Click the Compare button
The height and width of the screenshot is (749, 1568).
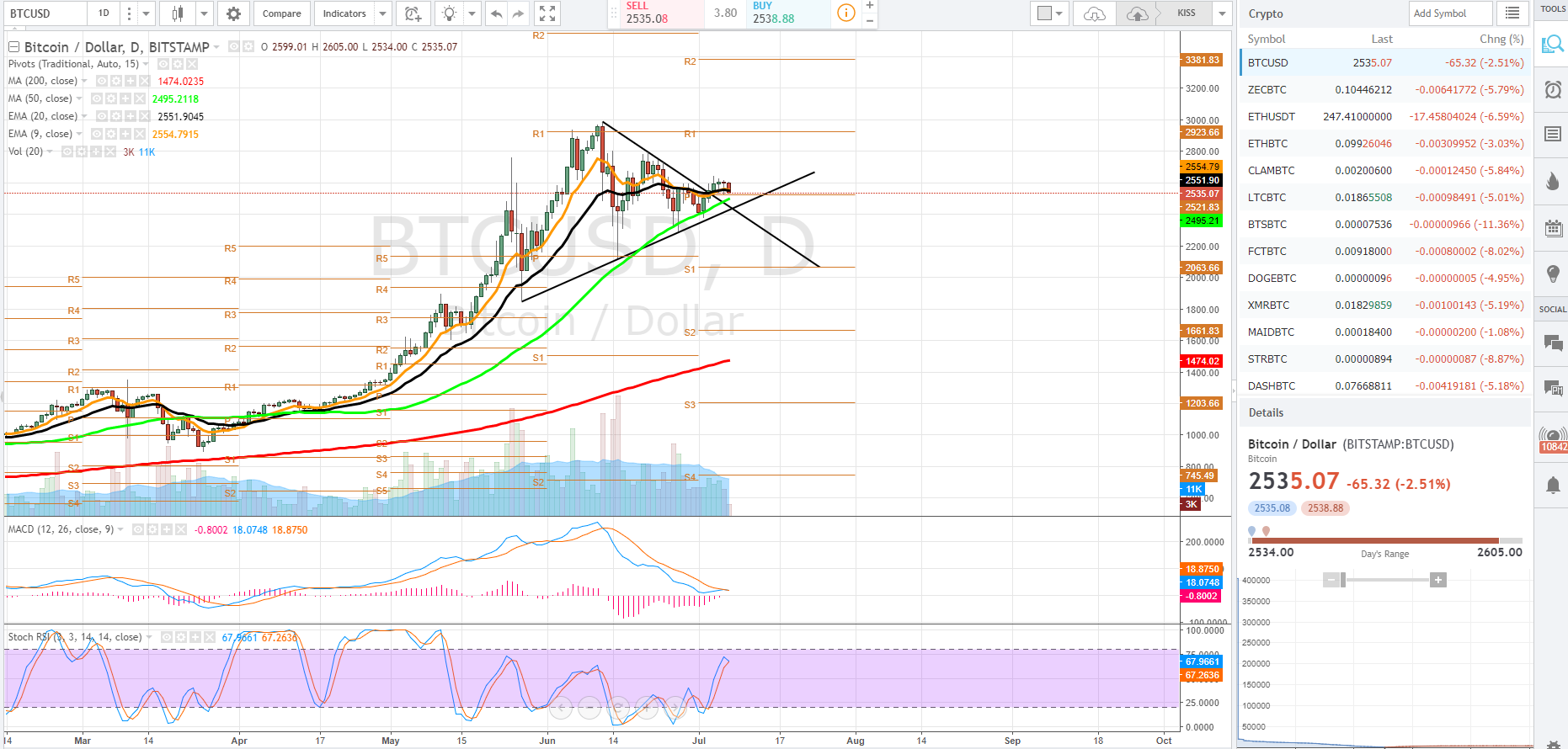point(282,13)
